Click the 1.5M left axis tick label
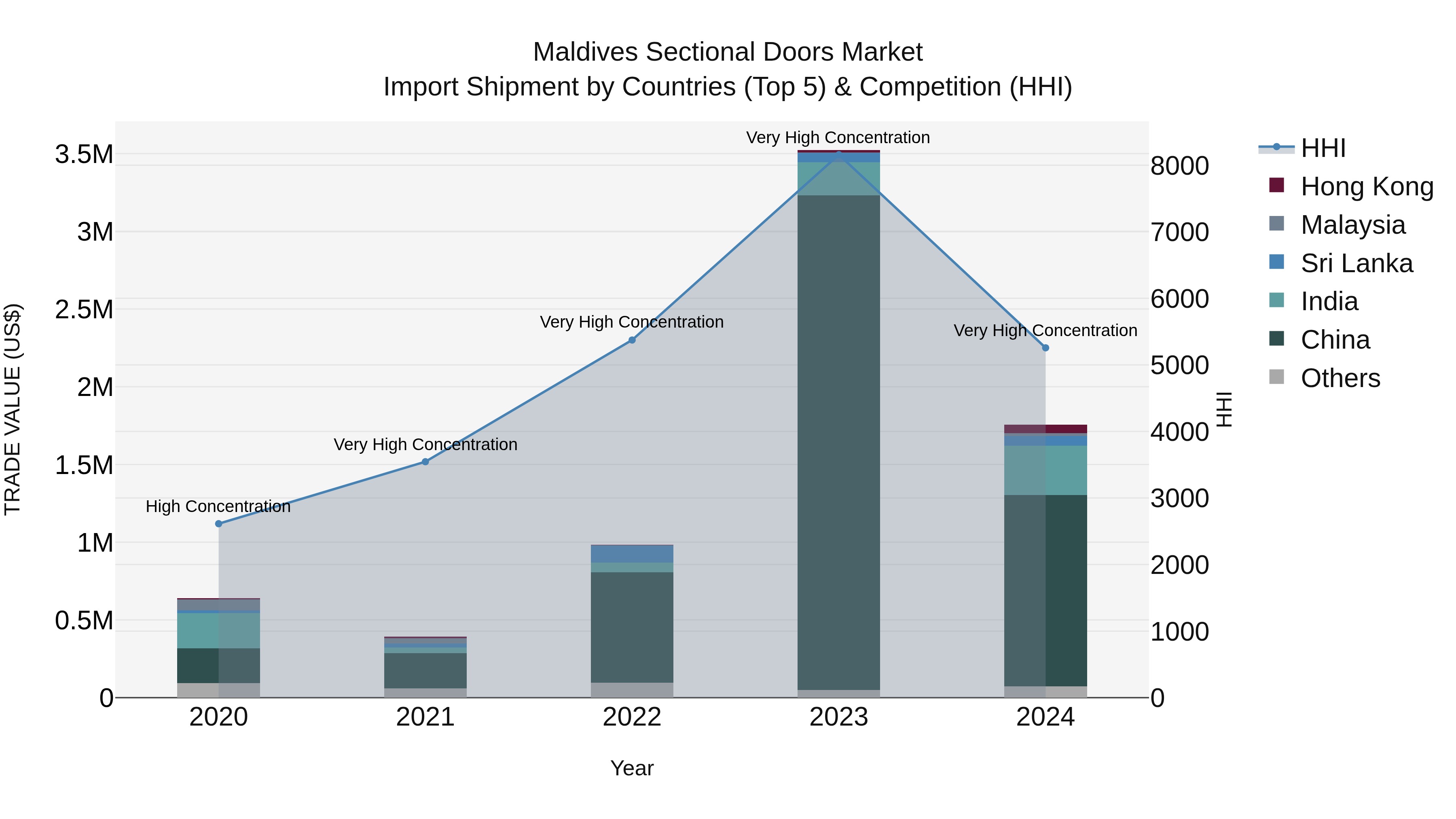The height and width of the screenshot is (819, 1456). click(84, 465)
